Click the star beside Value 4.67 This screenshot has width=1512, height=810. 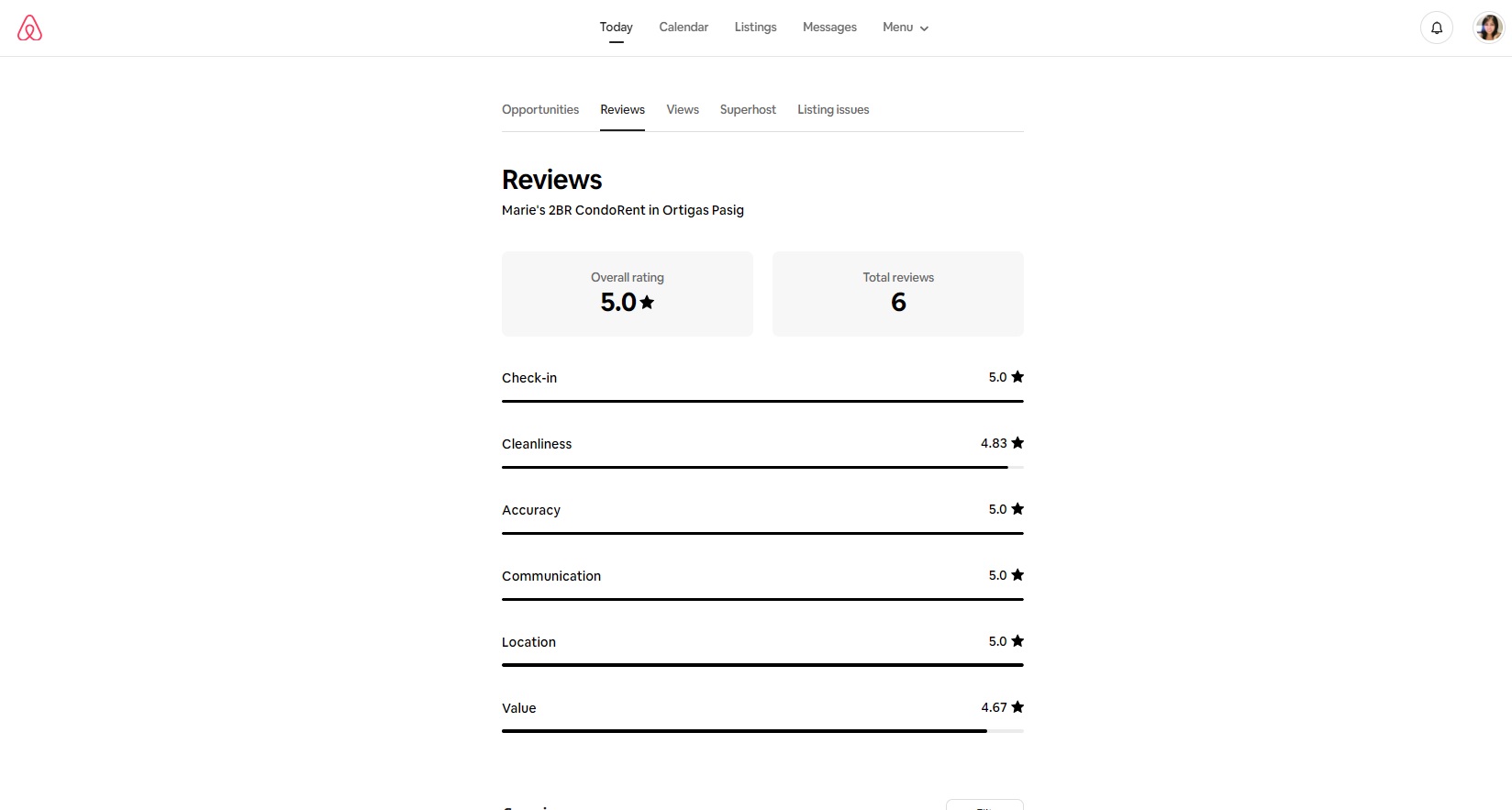point(1017,707)
